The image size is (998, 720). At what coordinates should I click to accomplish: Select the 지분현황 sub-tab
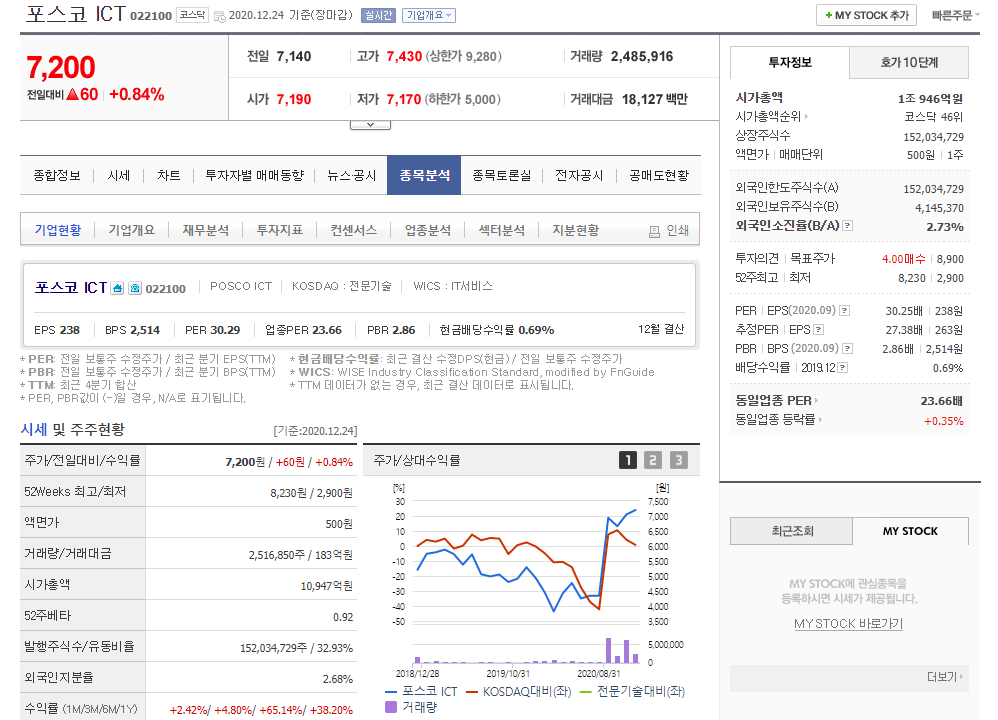pos(575,230)
